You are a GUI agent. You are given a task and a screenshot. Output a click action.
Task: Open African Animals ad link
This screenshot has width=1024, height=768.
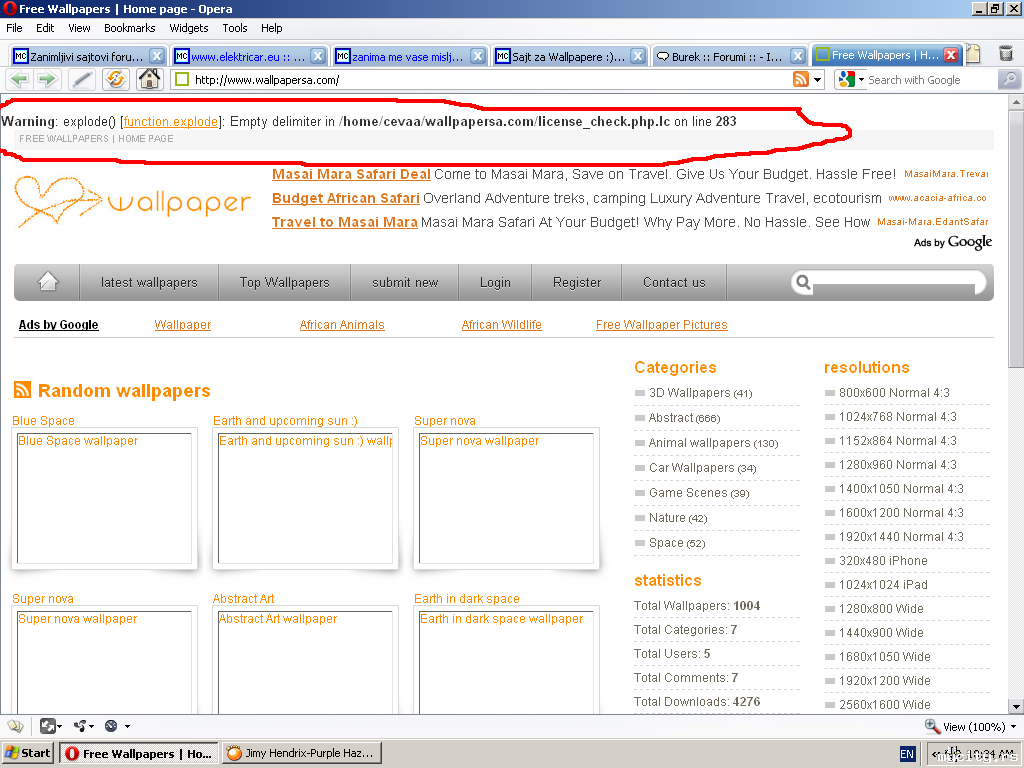coord(342,325)
